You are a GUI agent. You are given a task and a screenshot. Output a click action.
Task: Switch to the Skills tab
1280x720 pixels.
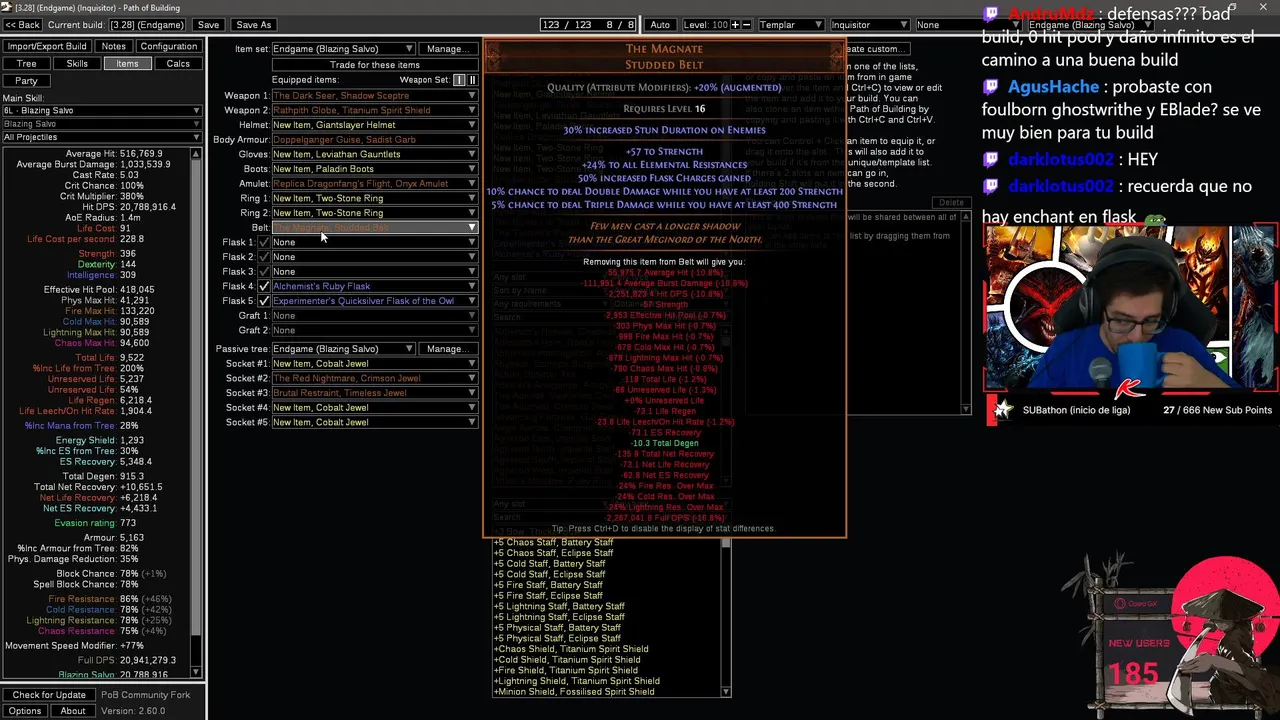tap(77, 64)
